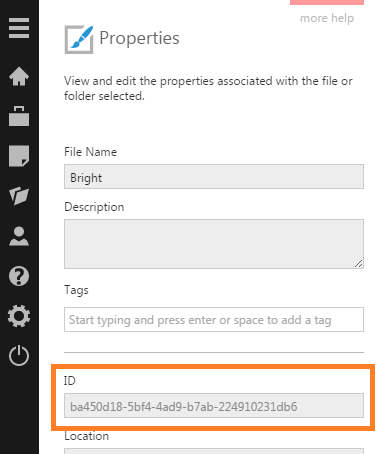The height and width of the screenshot is (454, 383).
Task: Focus the Description text area
Action: [214, 244]
